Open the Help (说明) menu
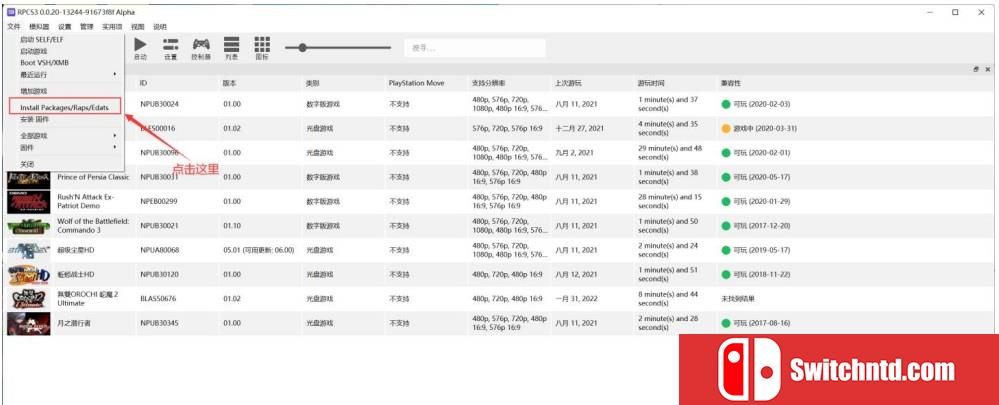999x405 pixels. (x=160, y=27)
